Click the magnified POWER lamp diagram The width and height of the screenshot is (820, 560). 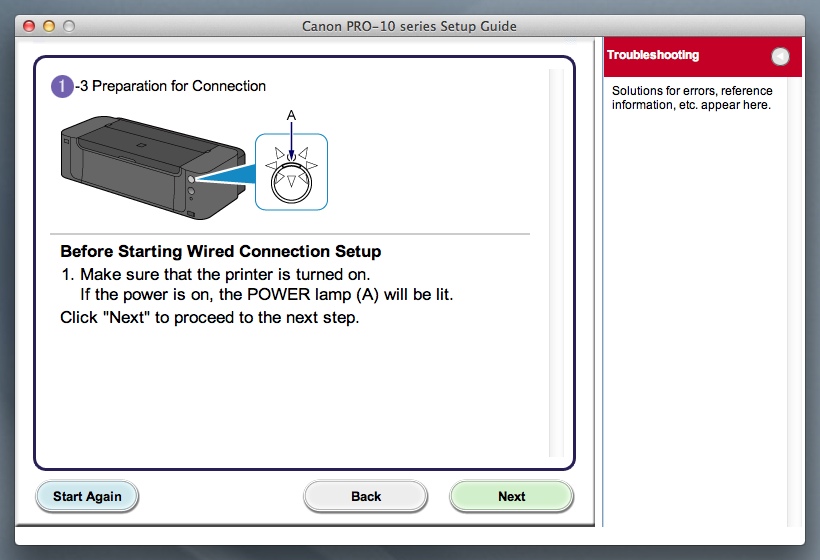[x=291, y=171]
